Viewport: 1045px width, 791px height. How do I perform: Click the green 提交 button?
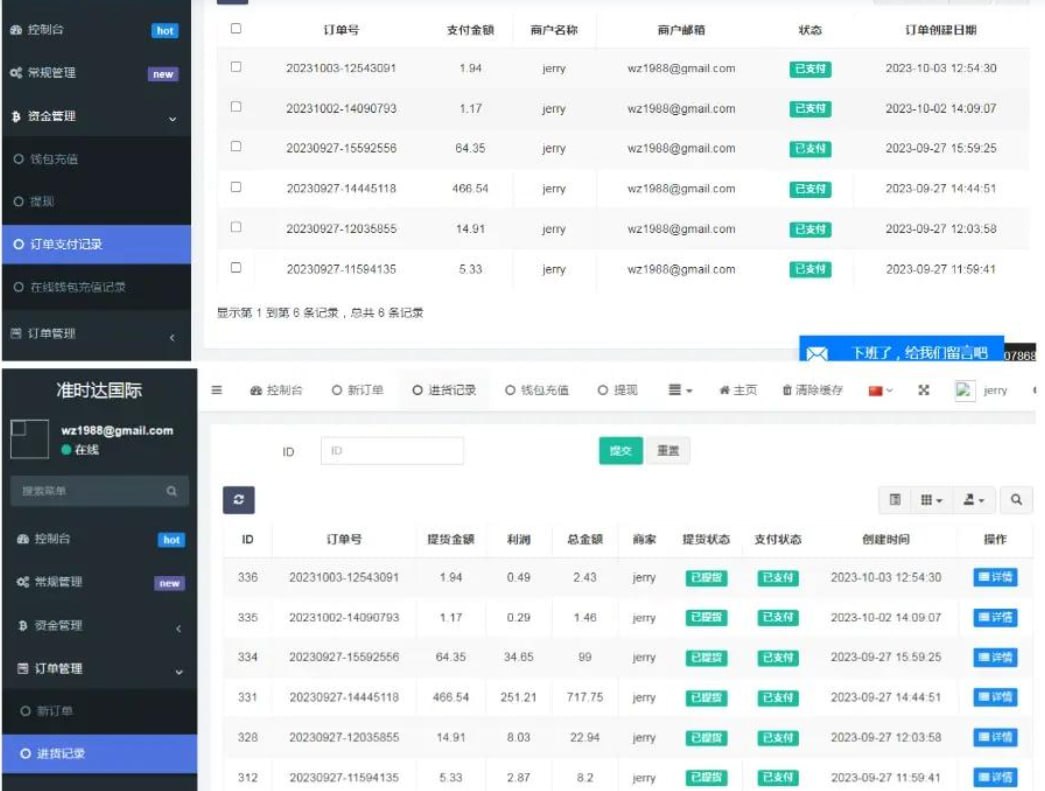coord(620,451)
